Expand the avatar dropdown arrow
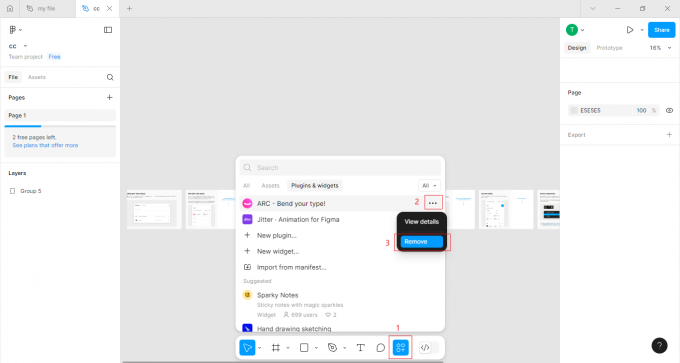Image resolution: width=680 pixels, height=363 pixels. click(x=582, y=30)
